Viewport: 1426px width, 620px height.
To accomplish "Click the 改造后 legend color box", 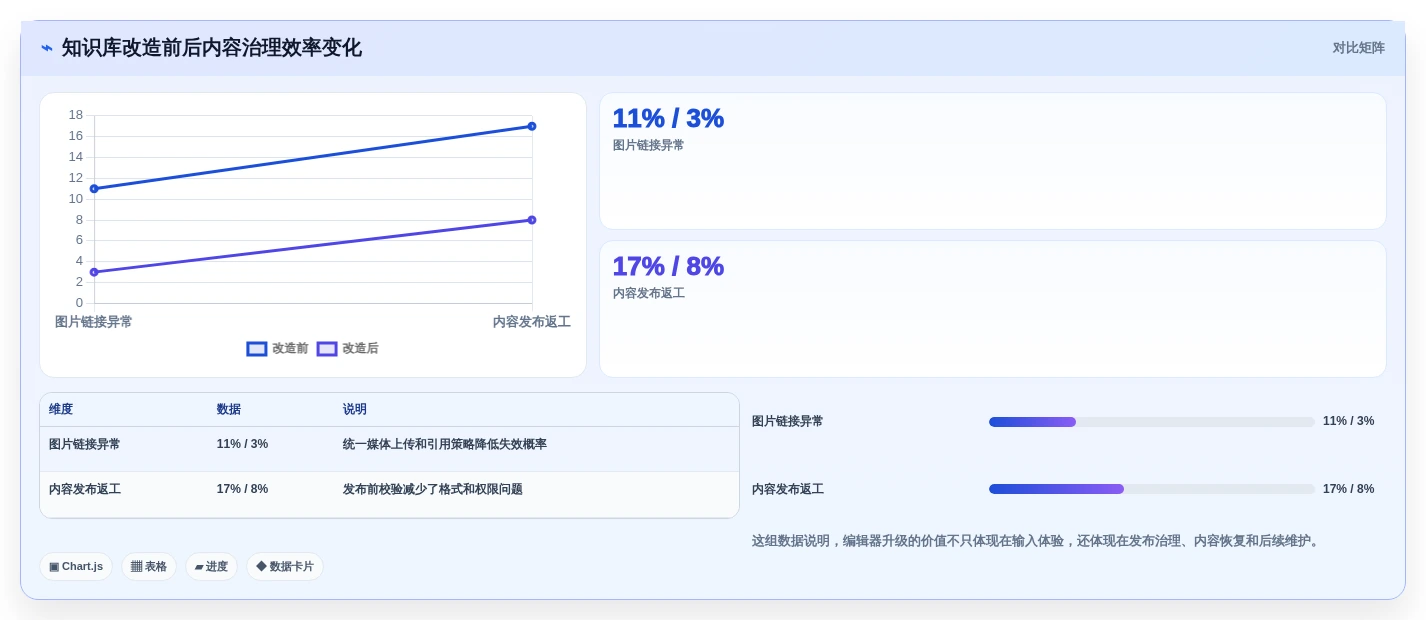I will point(327,349).
